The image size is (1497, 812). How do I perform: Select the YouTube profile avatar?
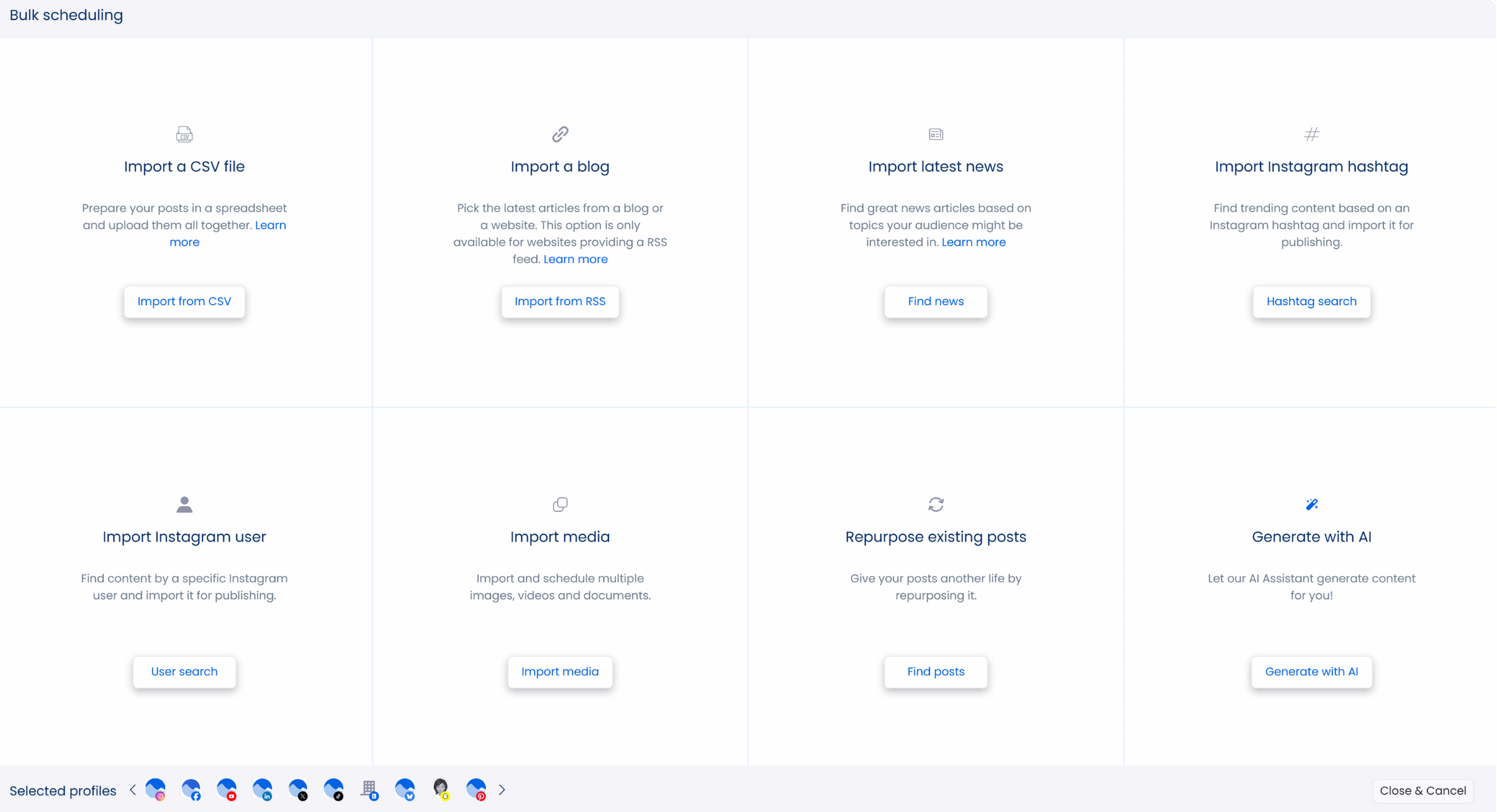[226, 789]
